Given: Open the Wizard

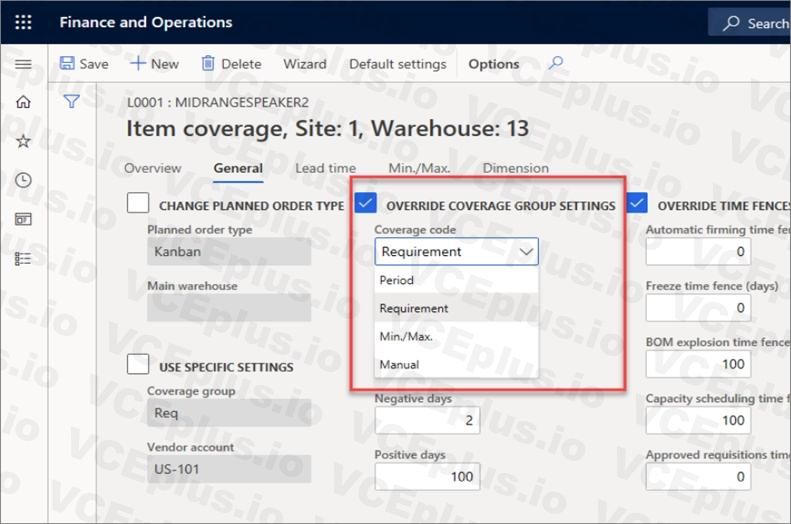Looking at the screenshot, I should 305,64.
